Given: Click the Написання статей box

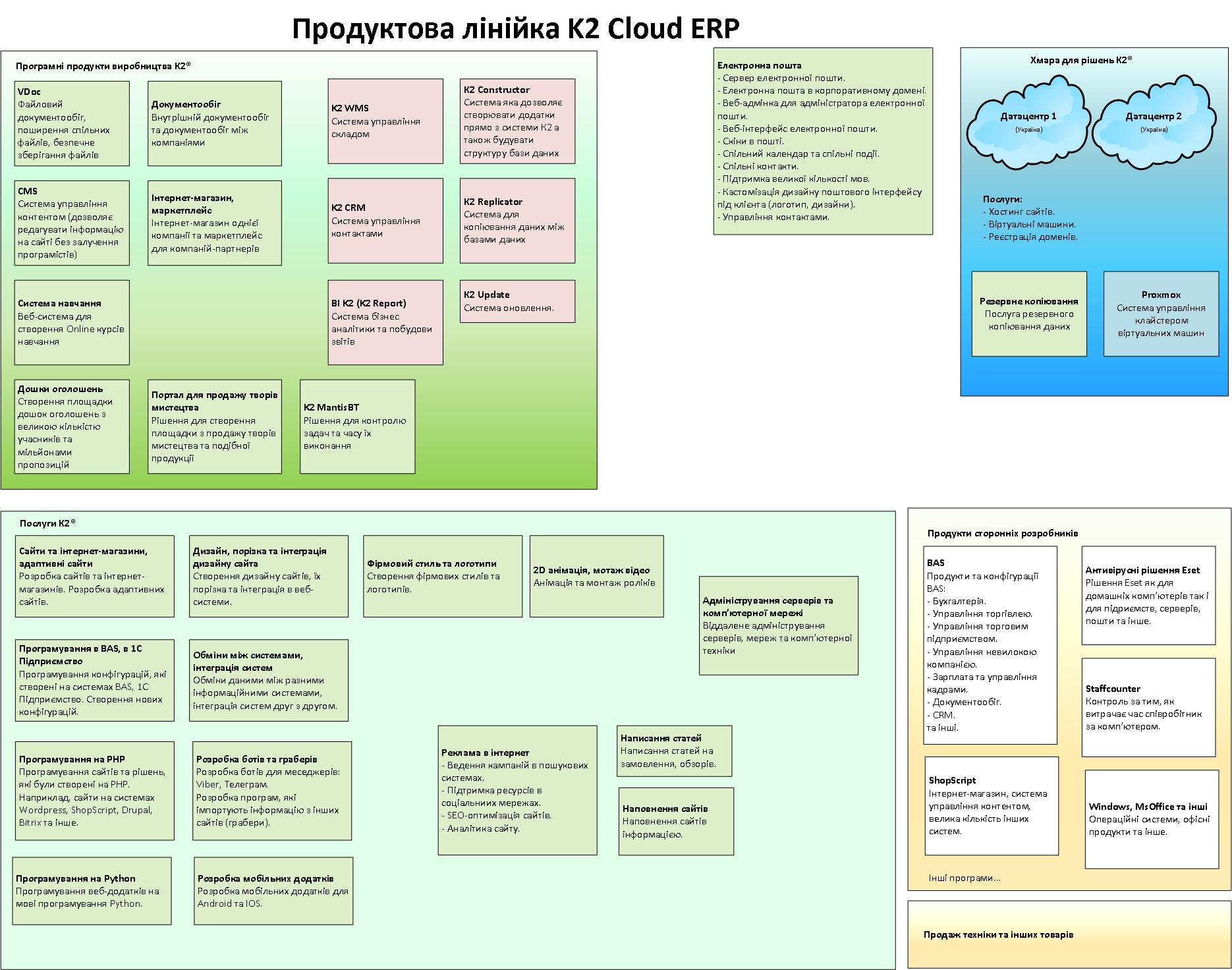Looking at the screenshot, I should tap(675, 751).
